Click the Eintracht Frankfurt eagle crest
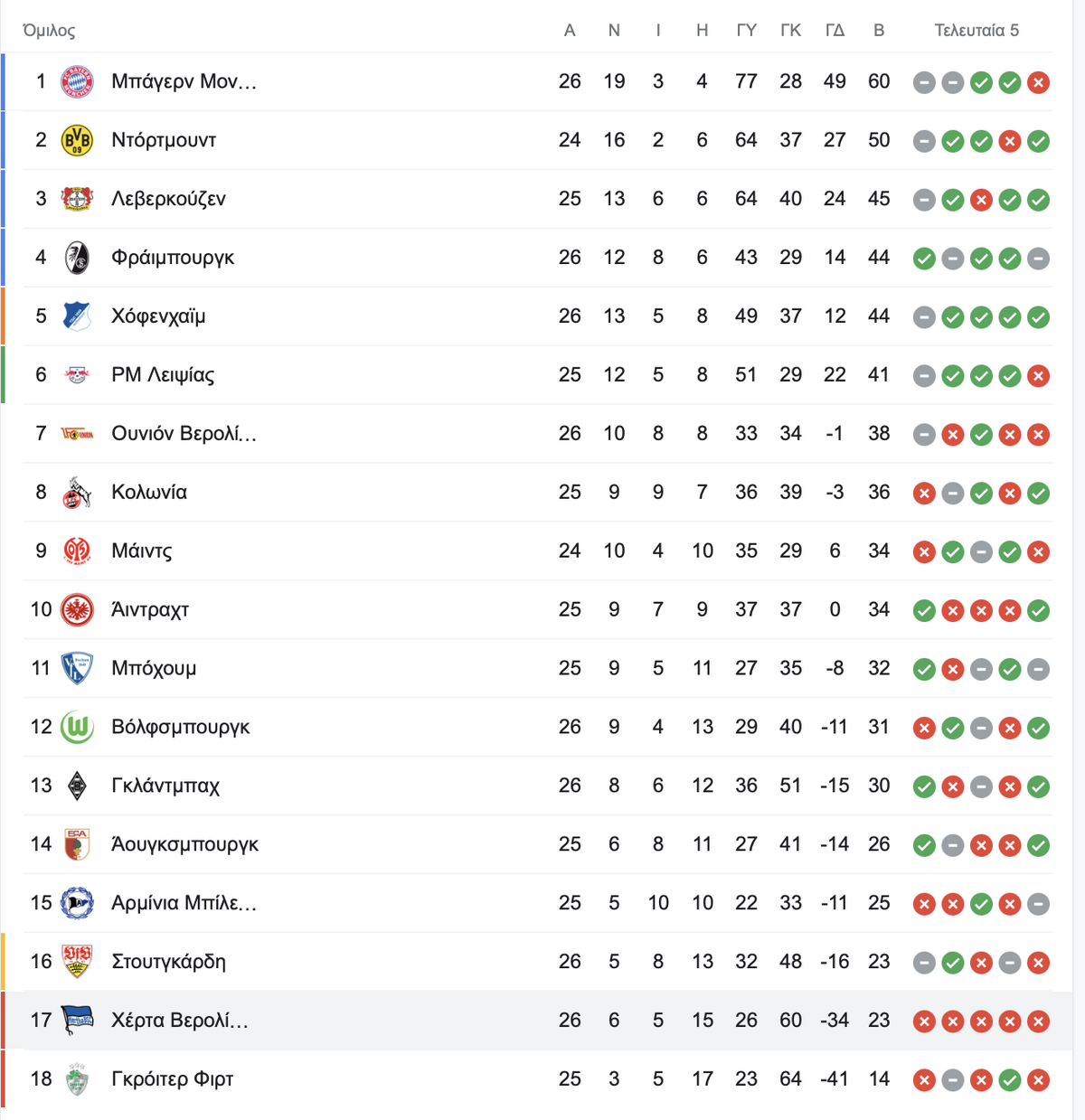The height and width of the screenshot is (1120, 1085). [x=77, y=610]
